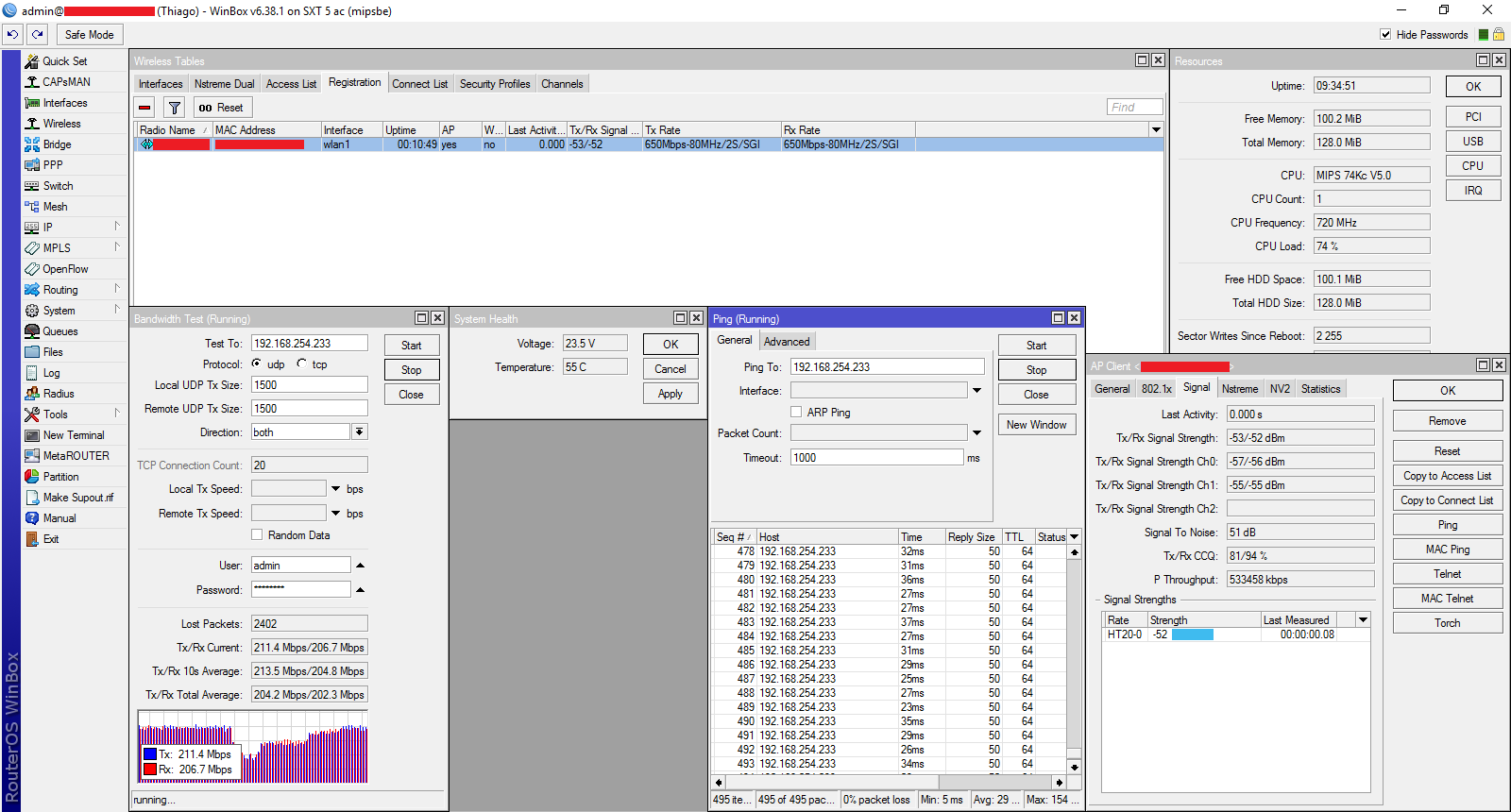Click the undo arrow icon in toolbar
The image size is (1511, 812).
[x=12, y=34]
